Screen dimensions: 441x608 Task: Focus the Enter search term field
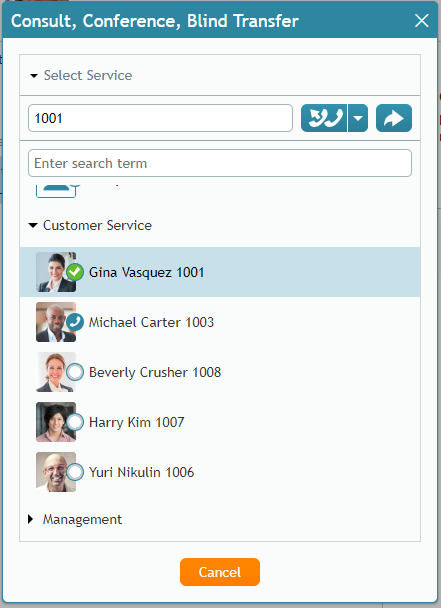click(220, 163)
